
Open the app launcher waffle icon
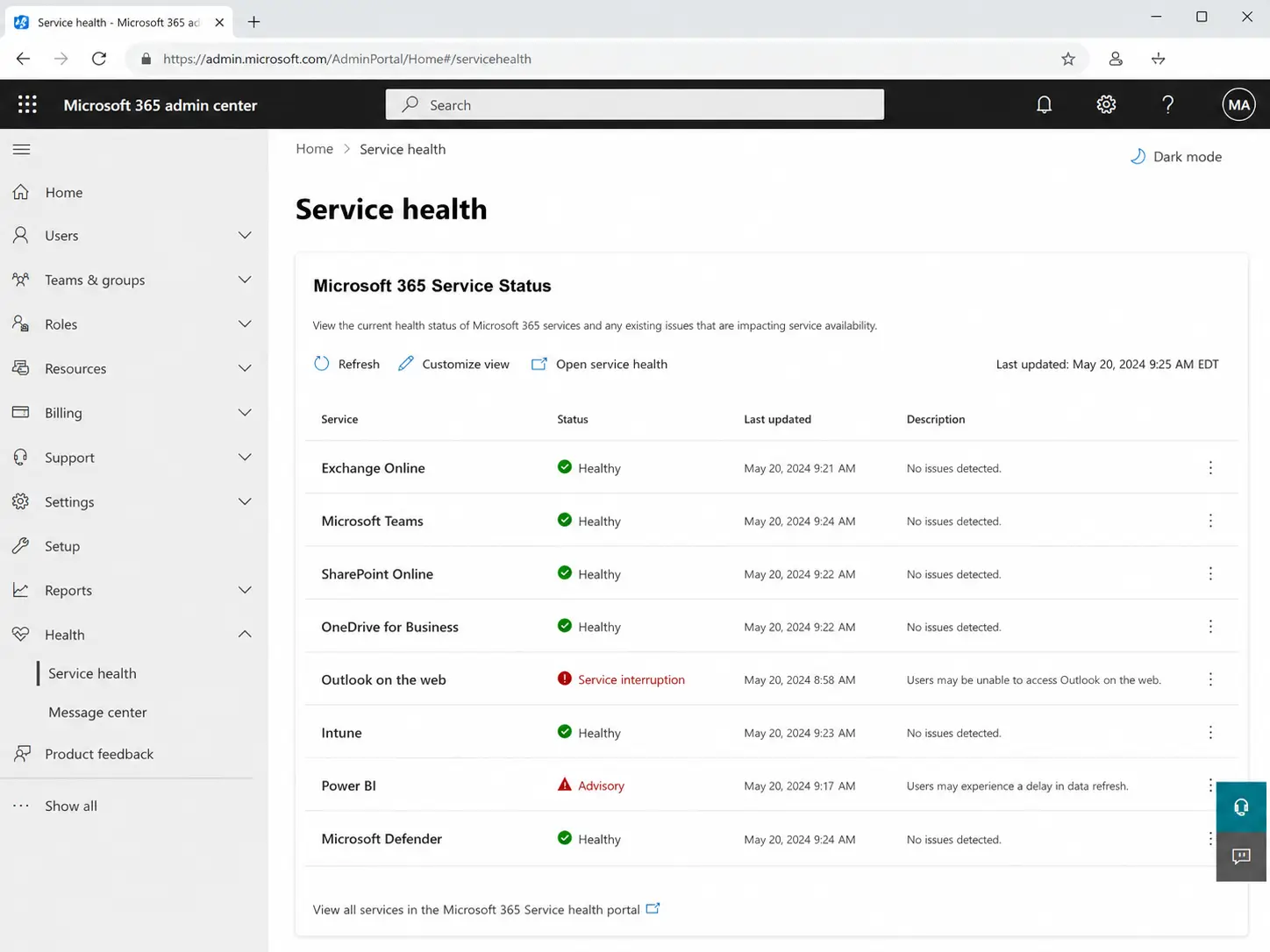[27, 104]
